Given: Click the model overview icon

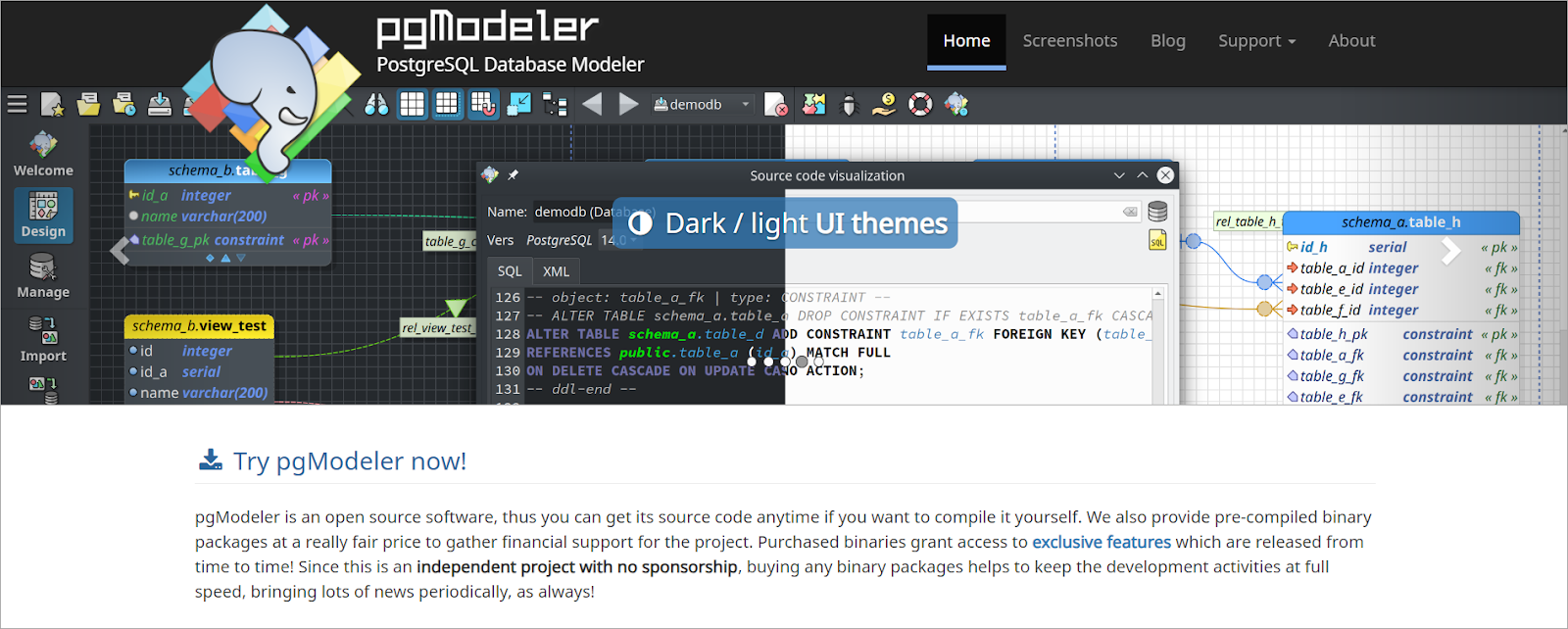Looking at the screenshot, I should pos(519,104).
